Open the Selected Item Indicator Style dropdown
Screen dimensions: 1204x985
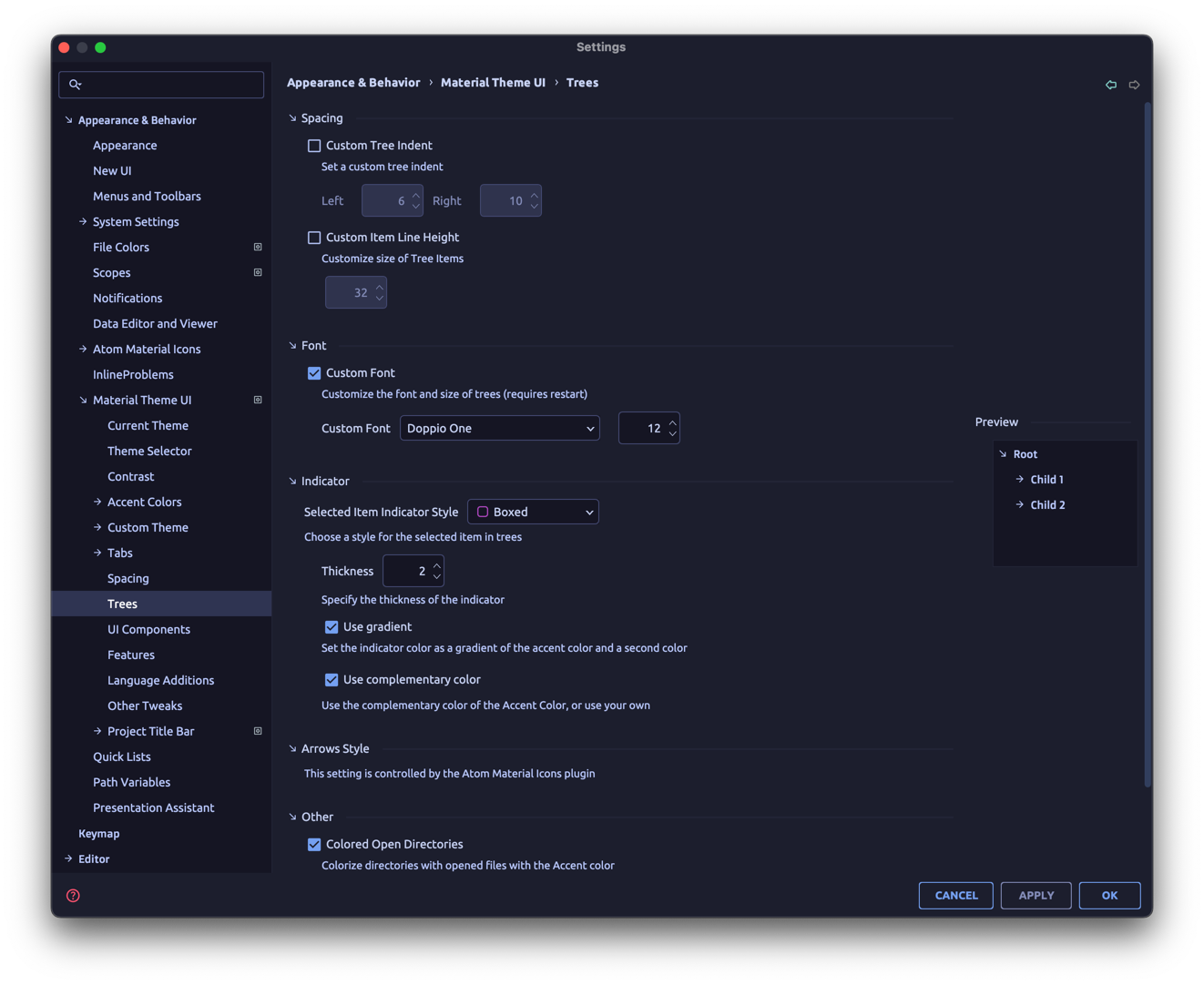pos(533,512)
